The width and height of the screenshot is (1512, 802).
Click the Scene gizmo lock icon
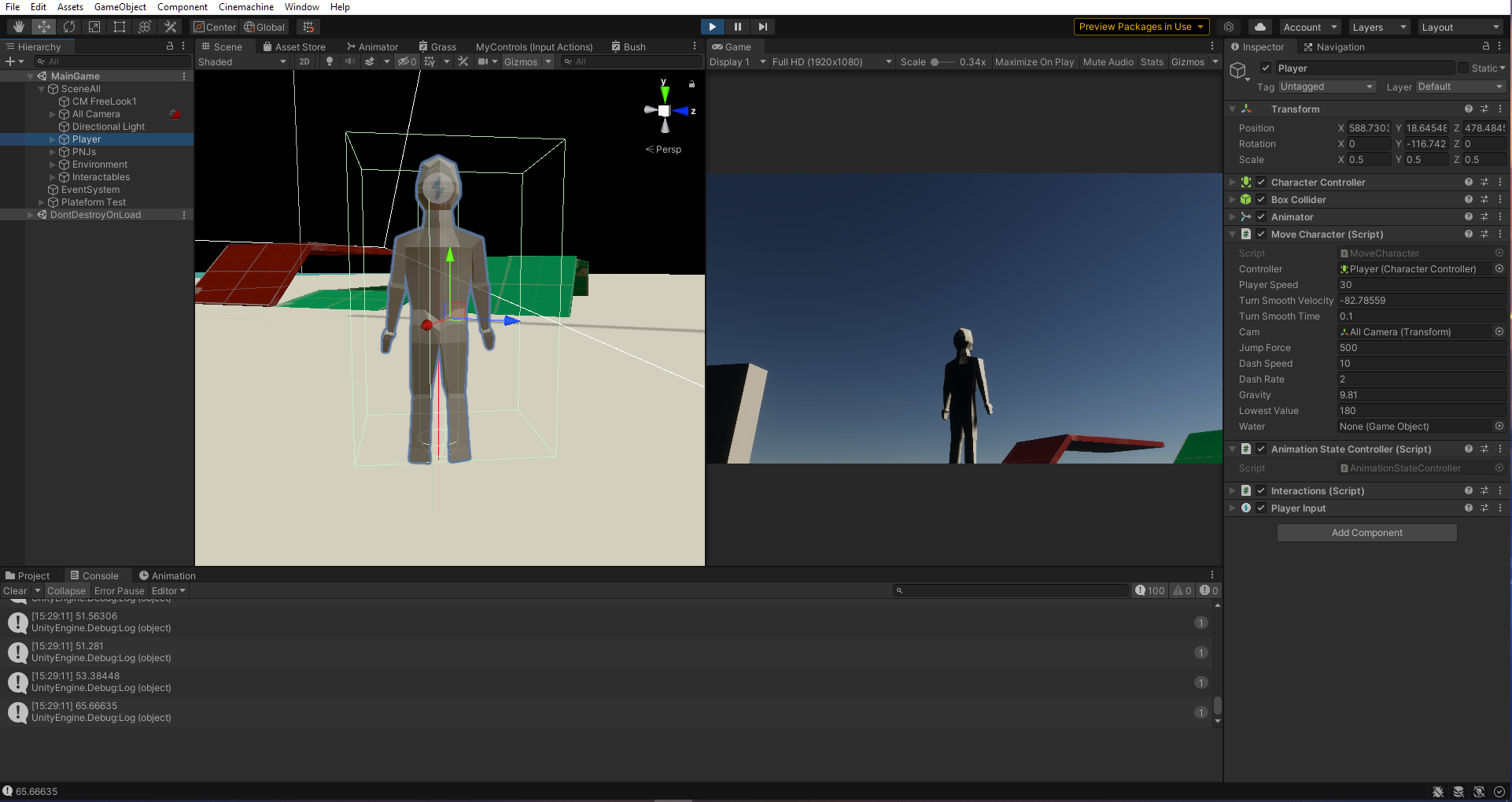tap(691, 83)
